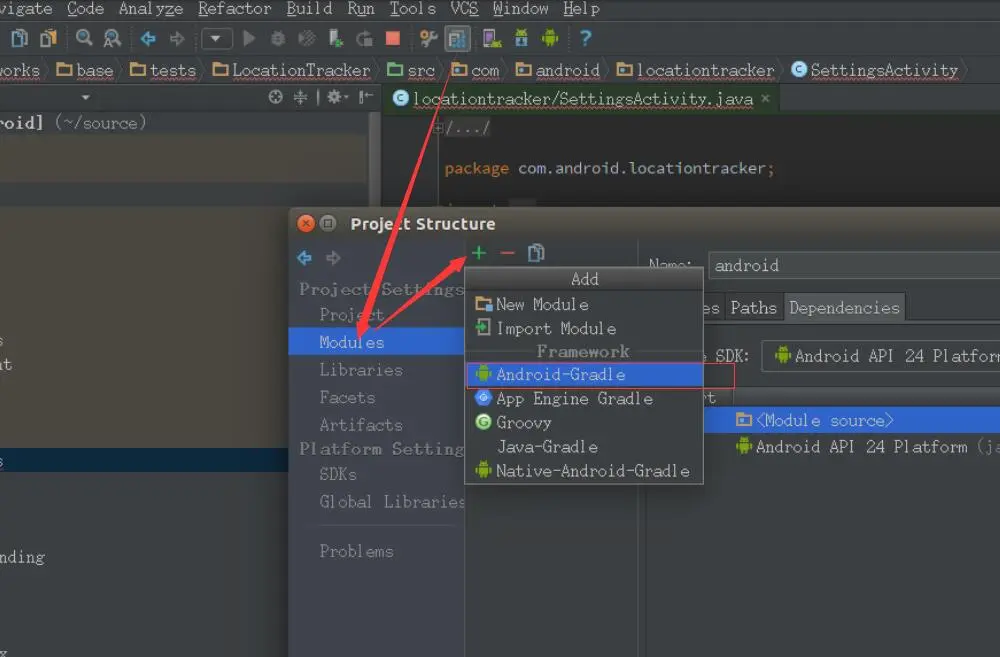Choose Import Module from Add menu
The height and width of the screenshot is (657, 1000).
click(x=584, y=329)
